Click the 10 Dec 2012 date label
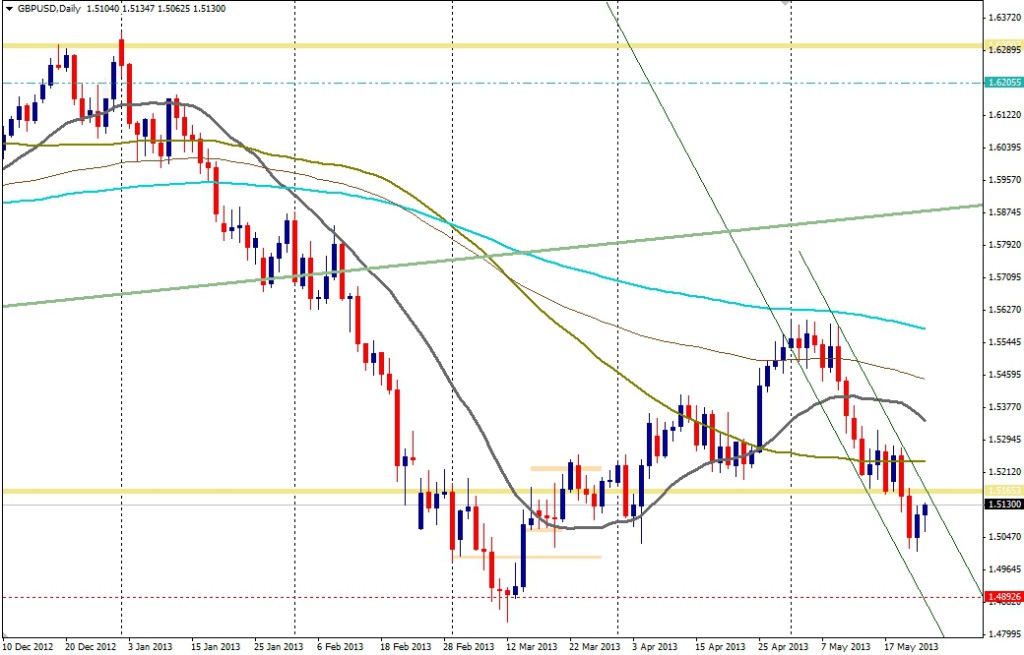This screenshot has height=655, width=1024. 30,646
